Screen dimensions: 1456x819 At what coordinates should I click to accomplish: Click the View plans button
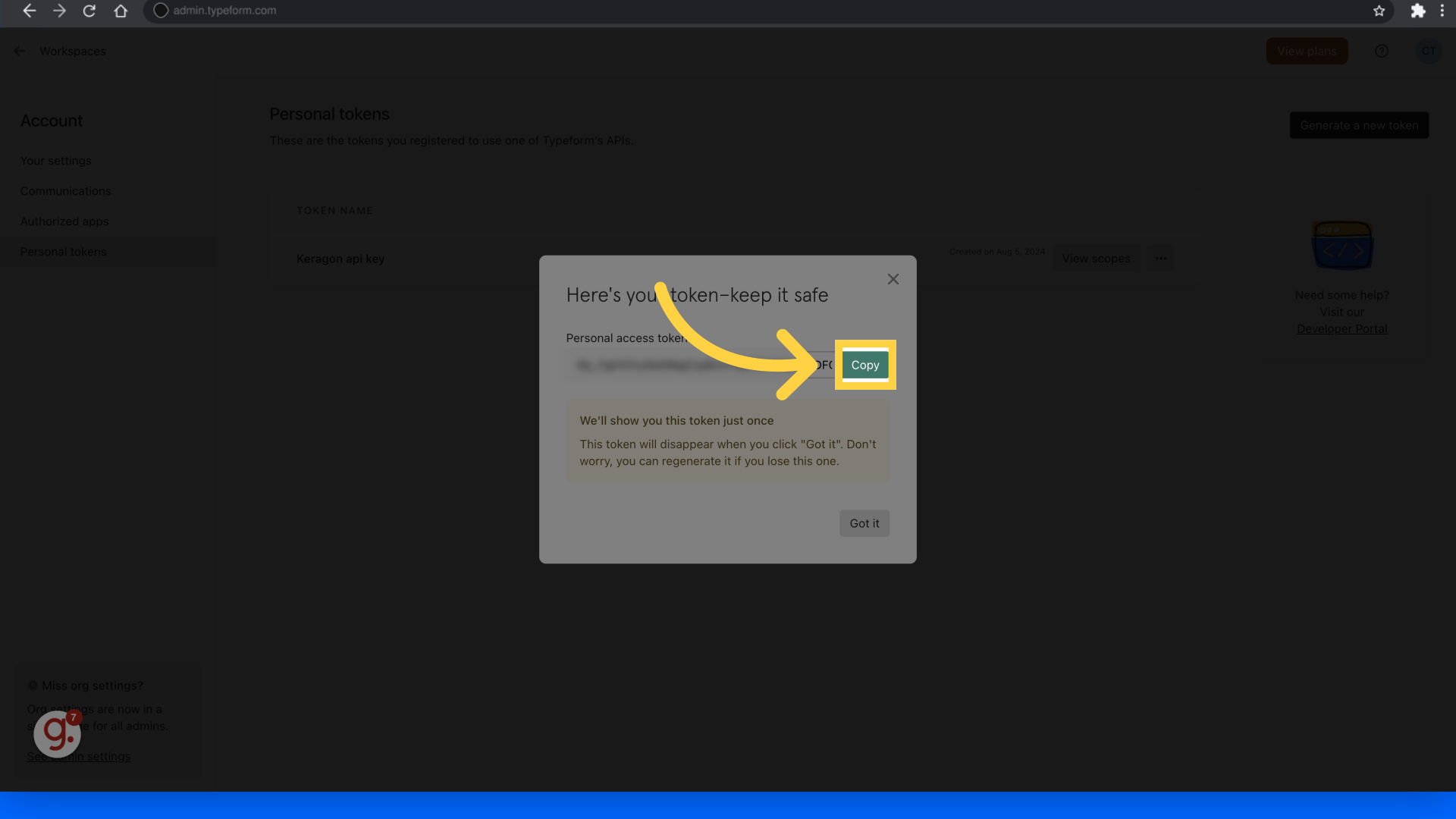1307,51
